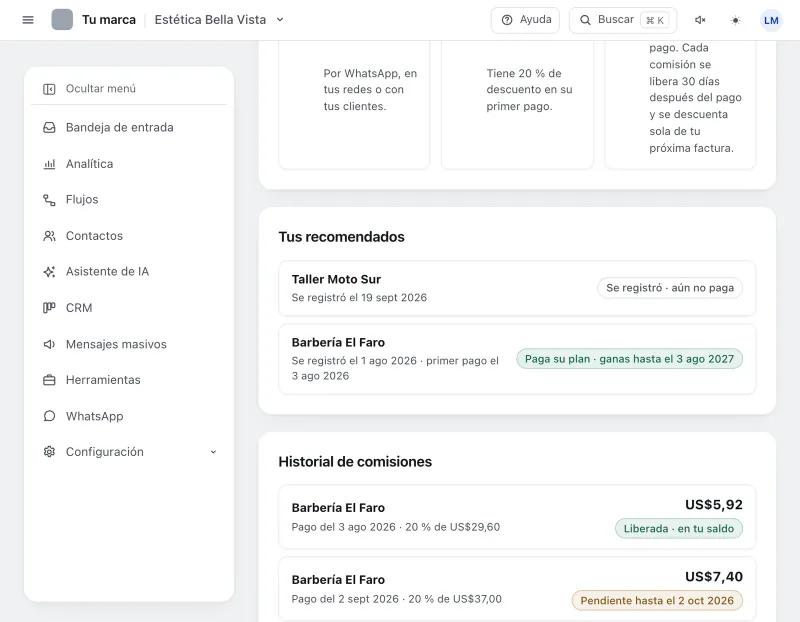Expand the Configuración submenu chevron
800x622 pixels.
(x=213, y=452)
